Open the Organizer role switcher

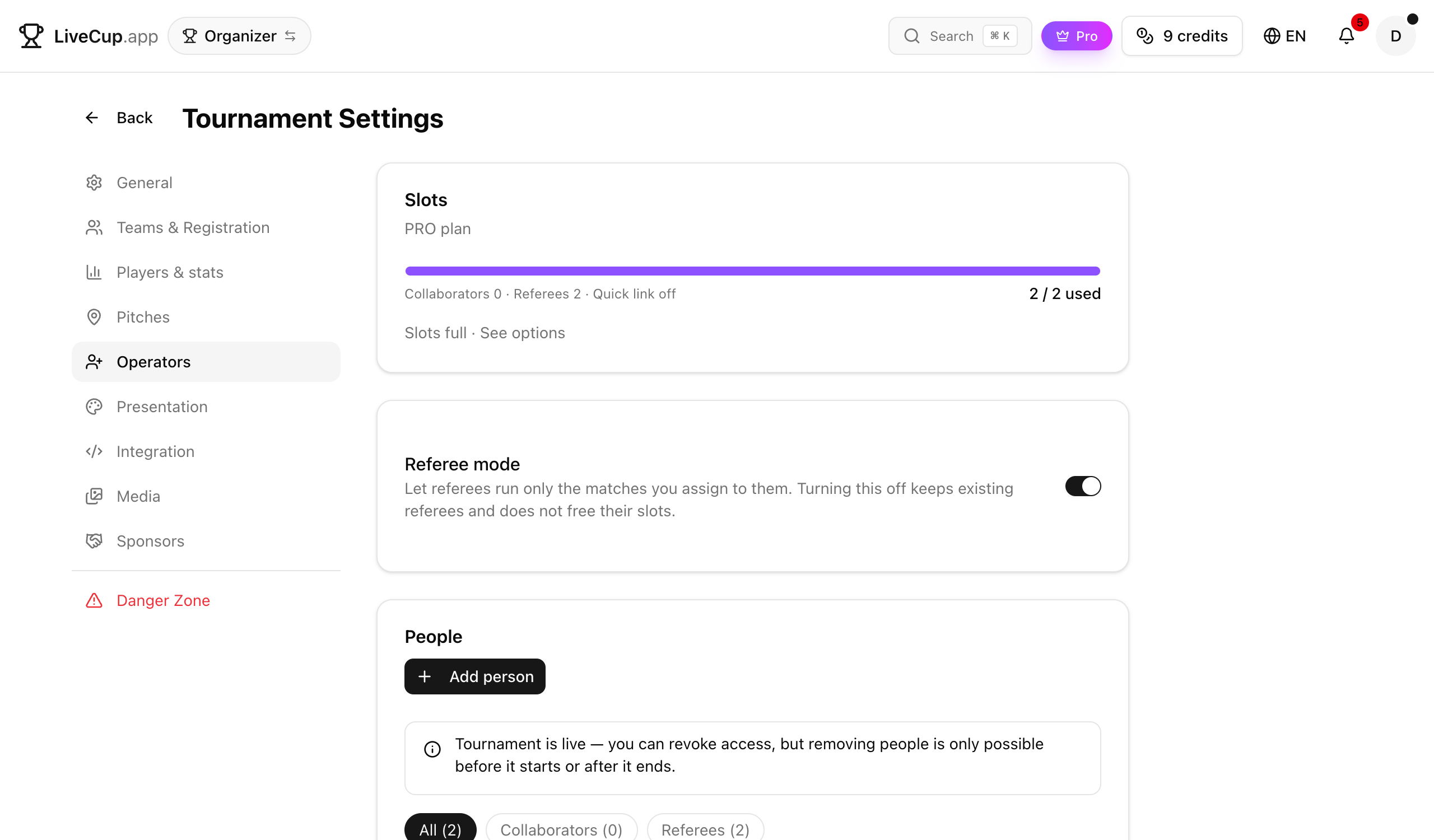(x=239, y=36)
